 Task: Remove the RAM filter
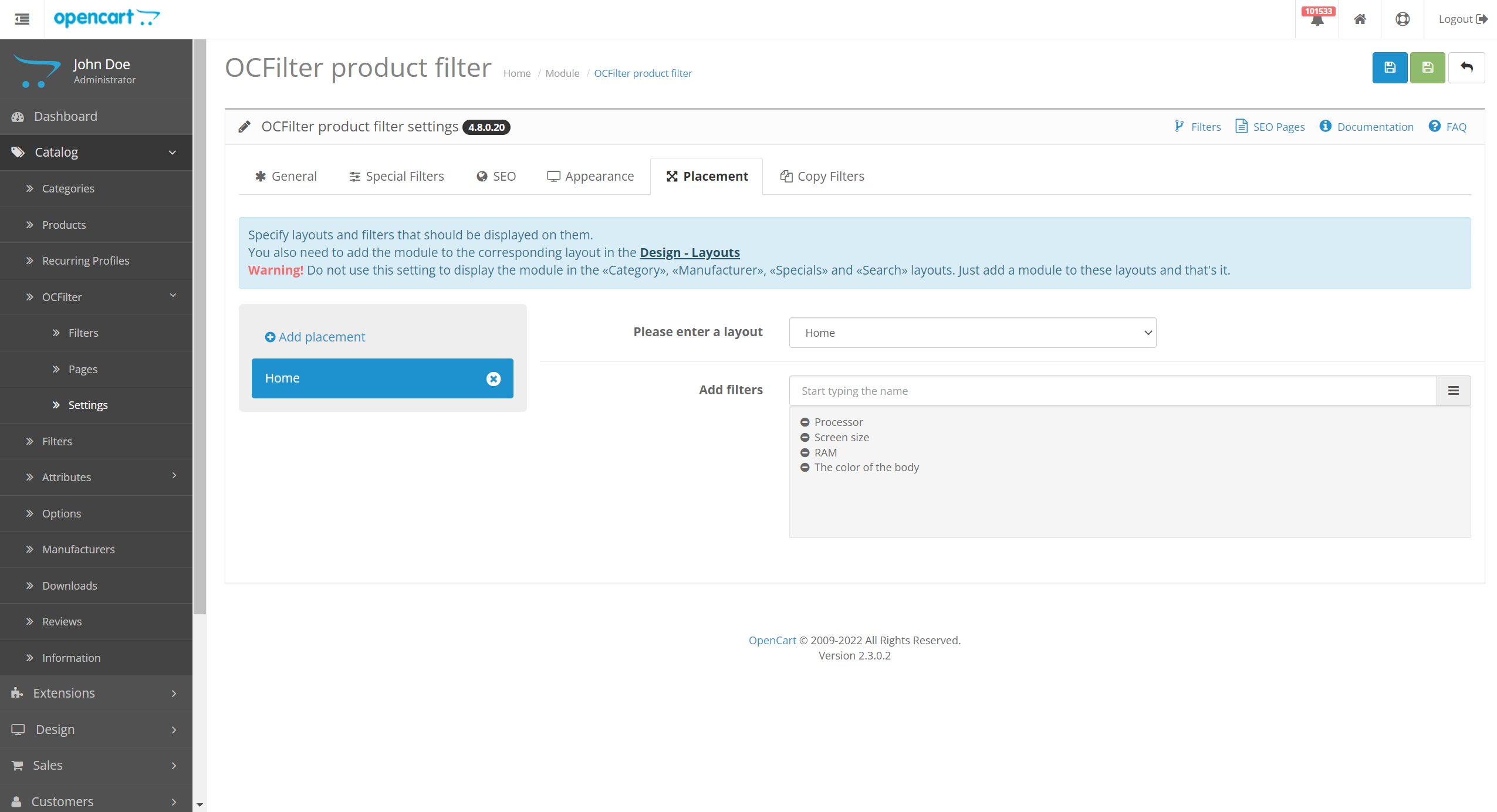click(805, 452)
